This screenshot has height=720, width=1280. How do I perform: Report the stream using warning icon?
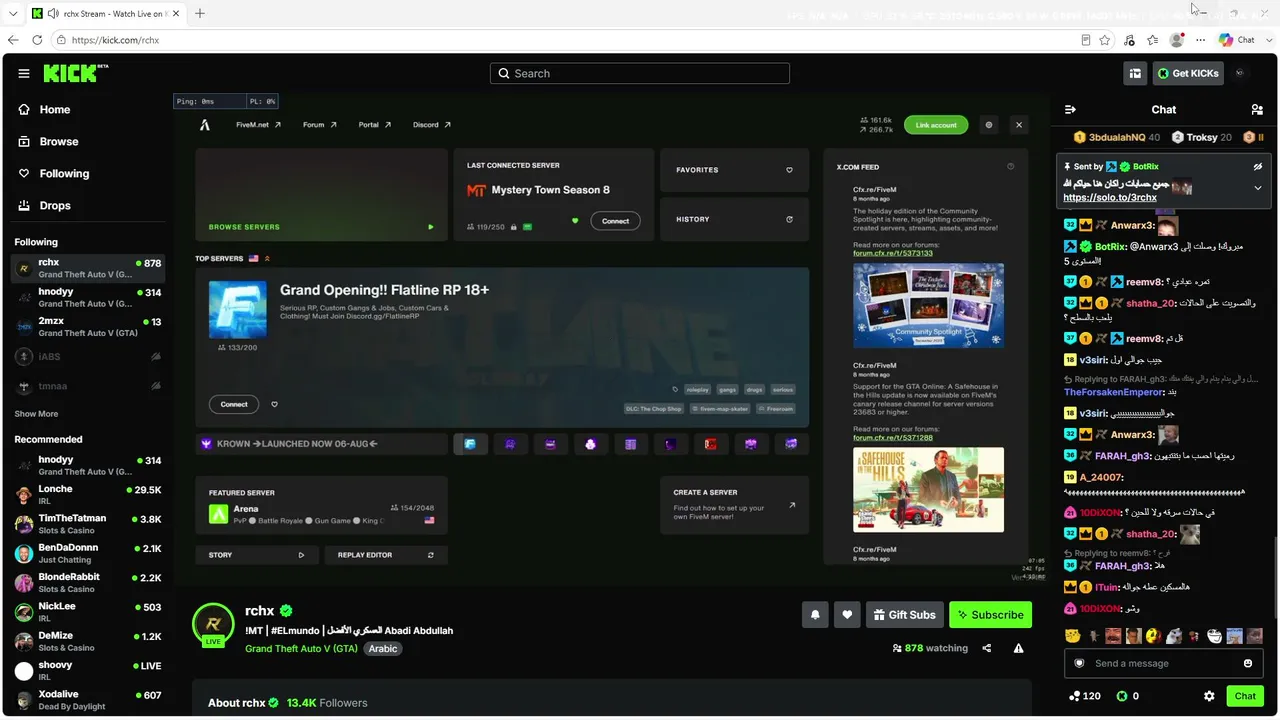(1018, 648)
